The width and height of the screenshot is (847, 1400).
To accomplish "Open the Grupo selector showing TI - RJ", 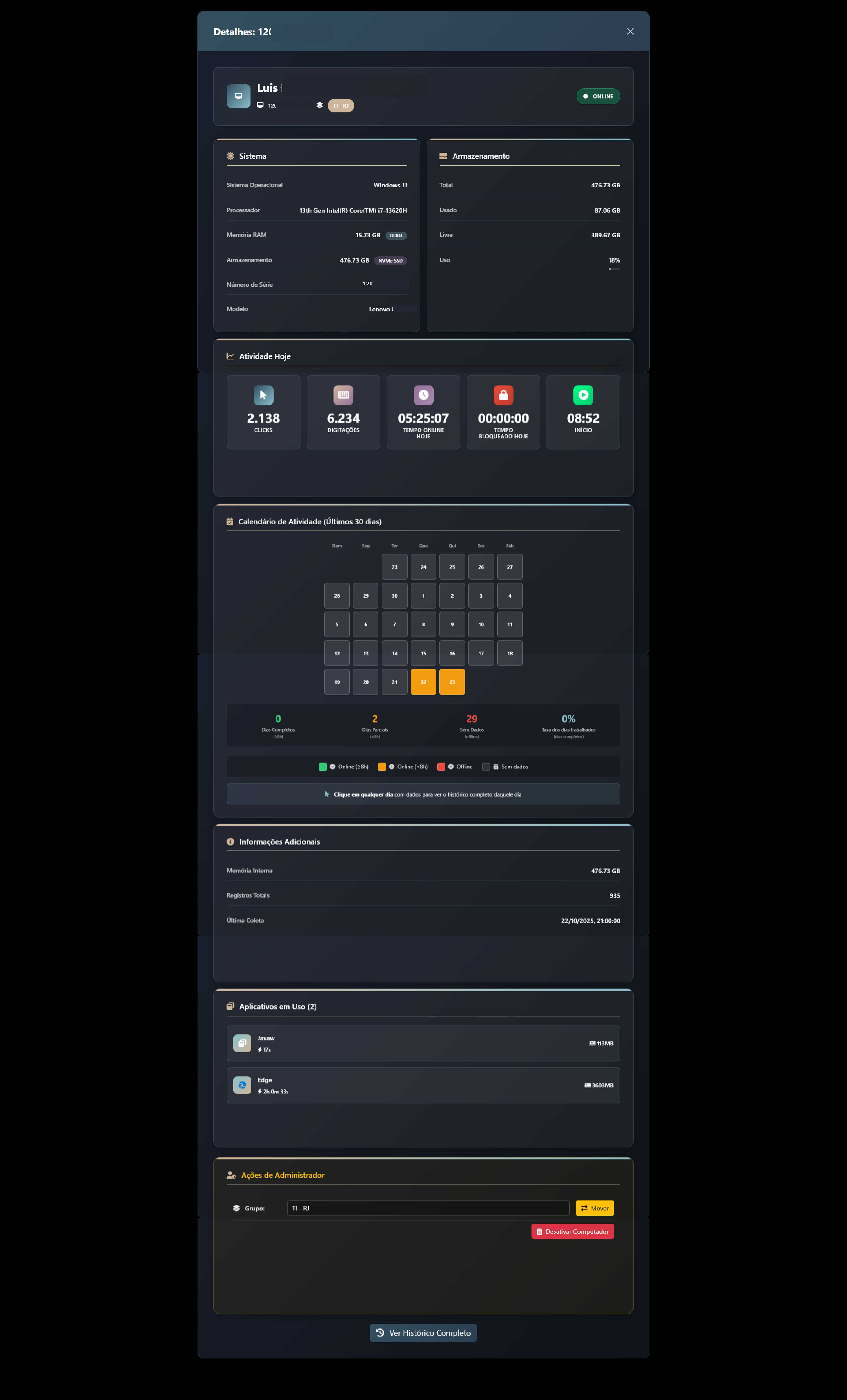I will (428, 1208).
